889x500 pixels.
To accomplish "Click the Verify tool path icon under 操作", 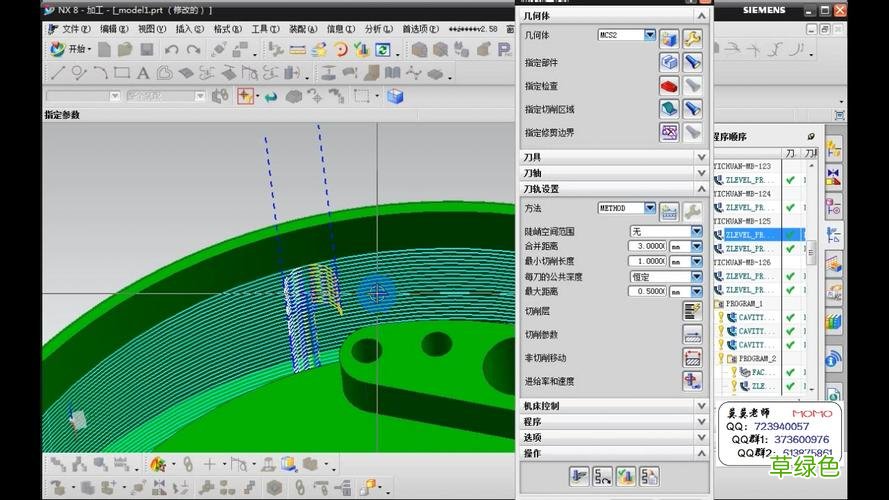I will point(627,475).
